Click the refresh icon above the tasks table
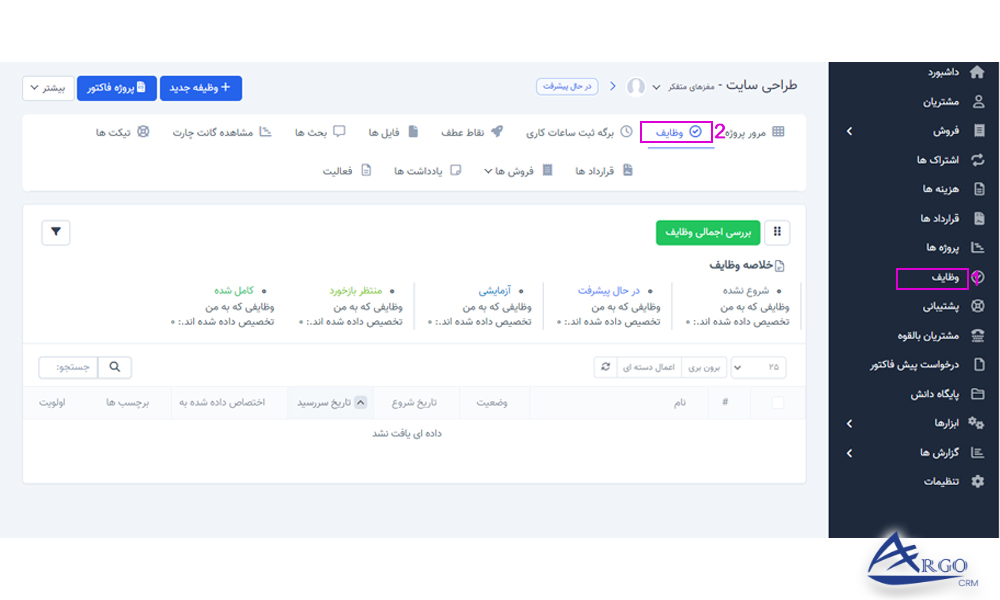Image resolution: width=1000 pixels, height=600 pixels. (x=608, y=367)
